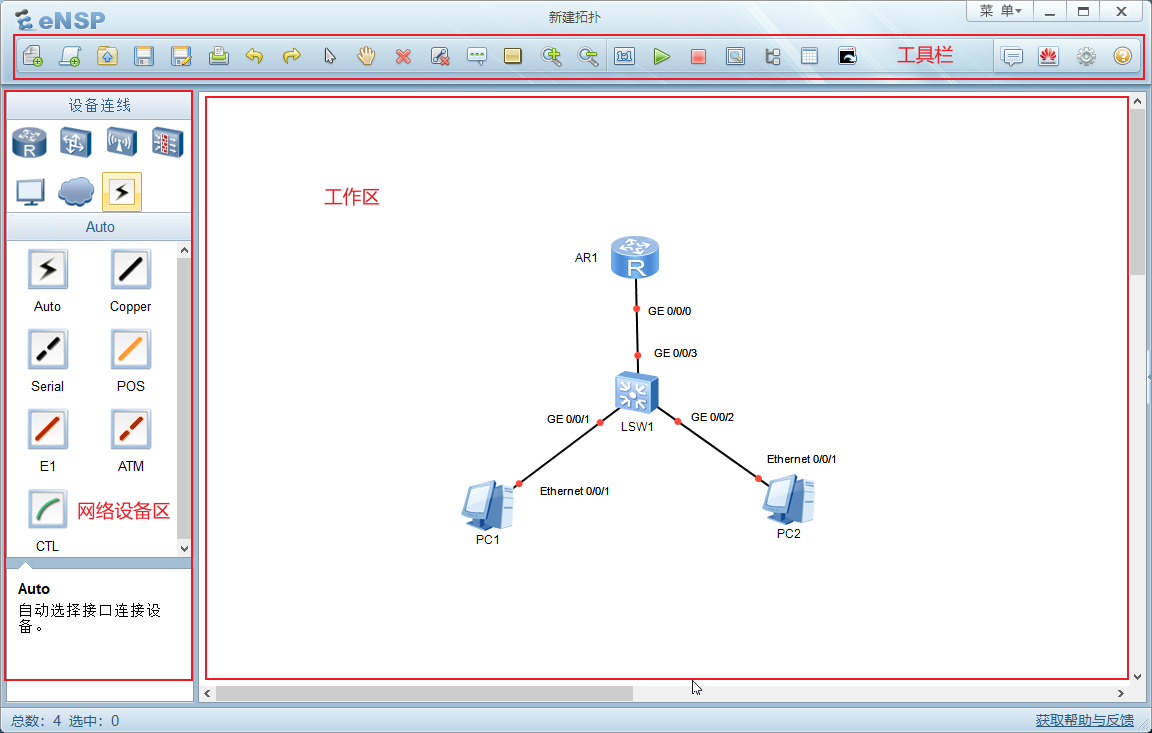Image resolution: width=1152 pixels, height=733 pixels.
Task: Start devices with the green play button
Action: pyautogui.click(x=662, y=56)
